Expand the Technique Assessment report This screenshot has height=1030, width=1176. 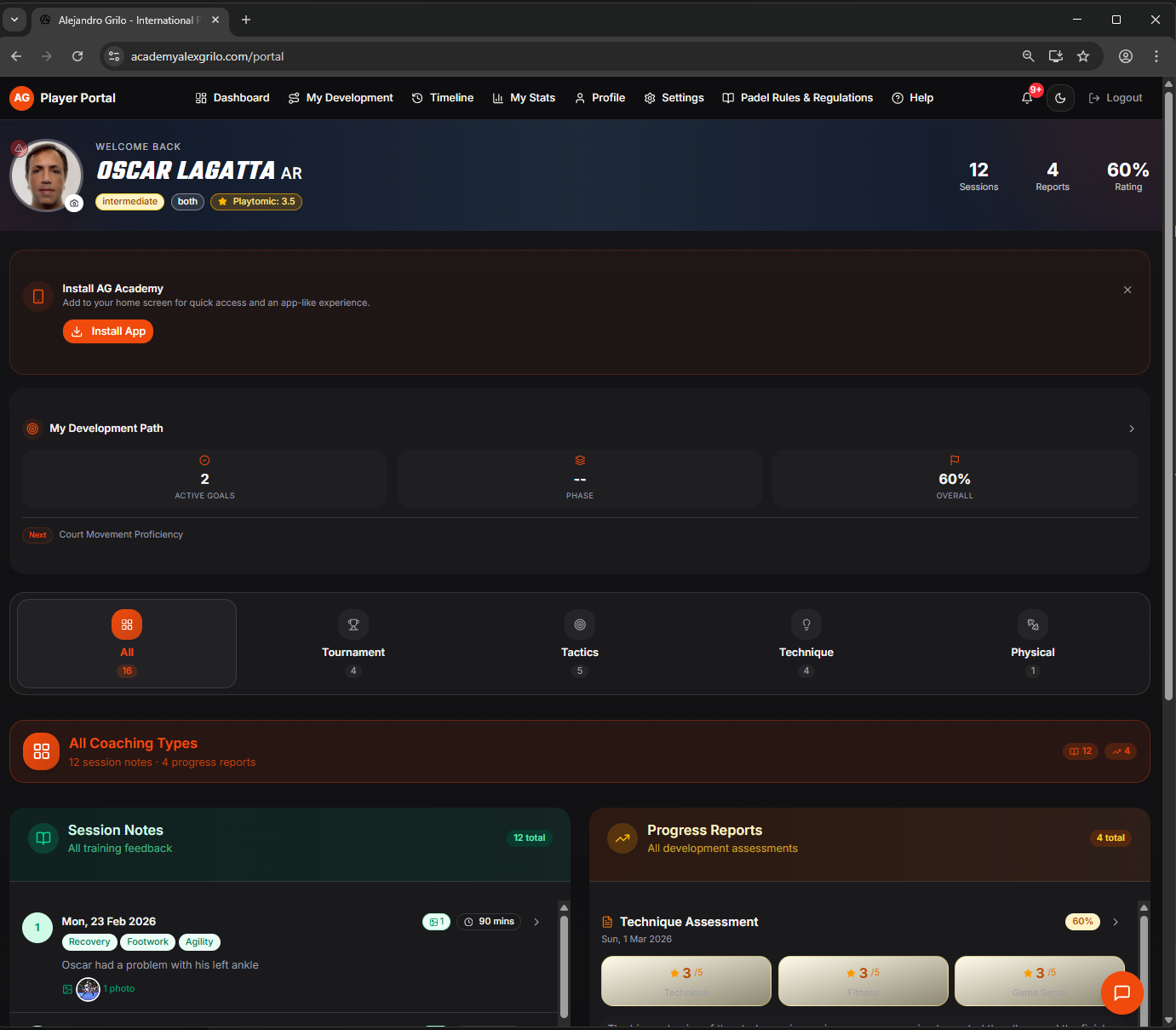(1116, 922)
